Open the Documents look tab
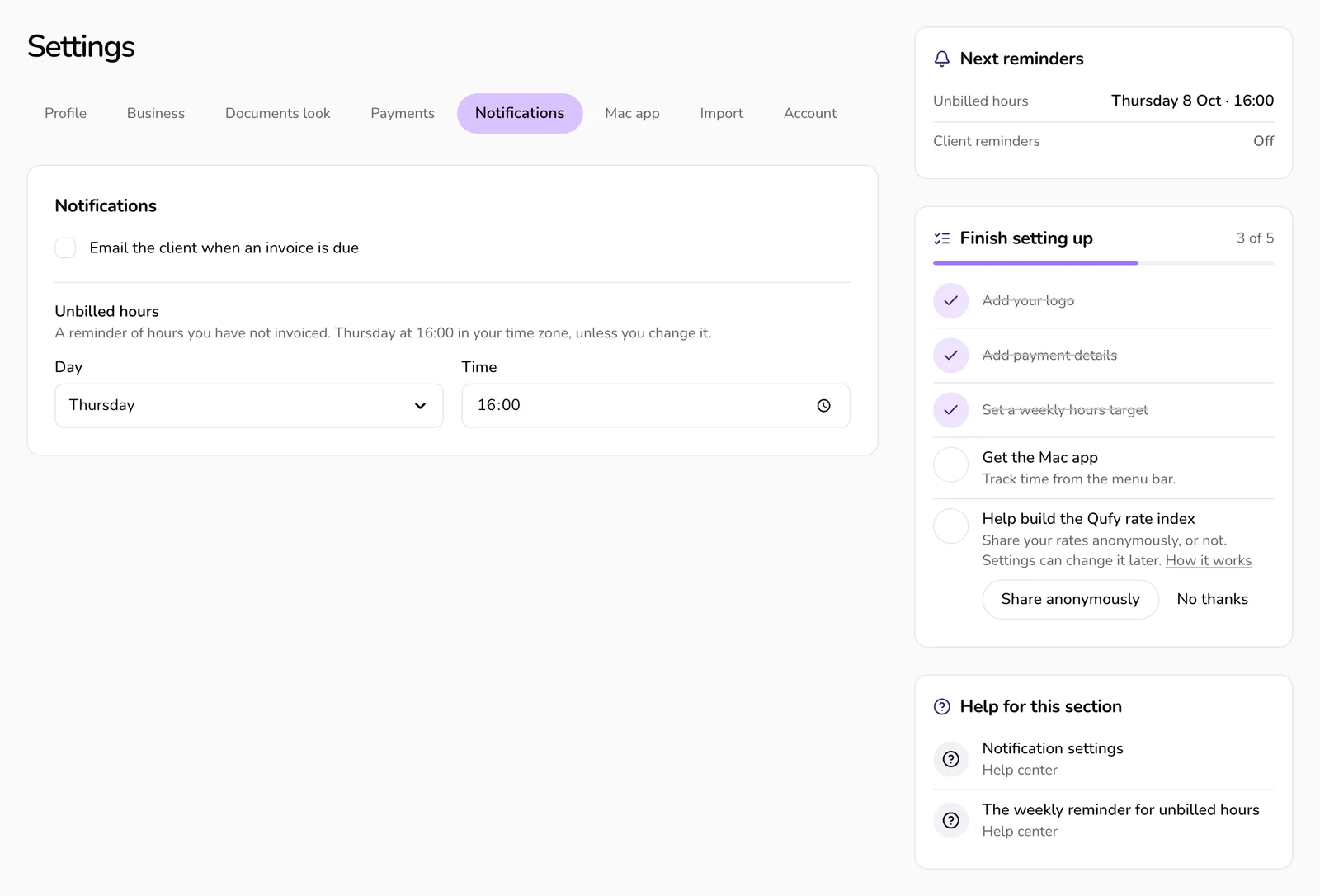The width and height of the screenshot is (1320, 896). pyautogui.click(x=277, y=113)
